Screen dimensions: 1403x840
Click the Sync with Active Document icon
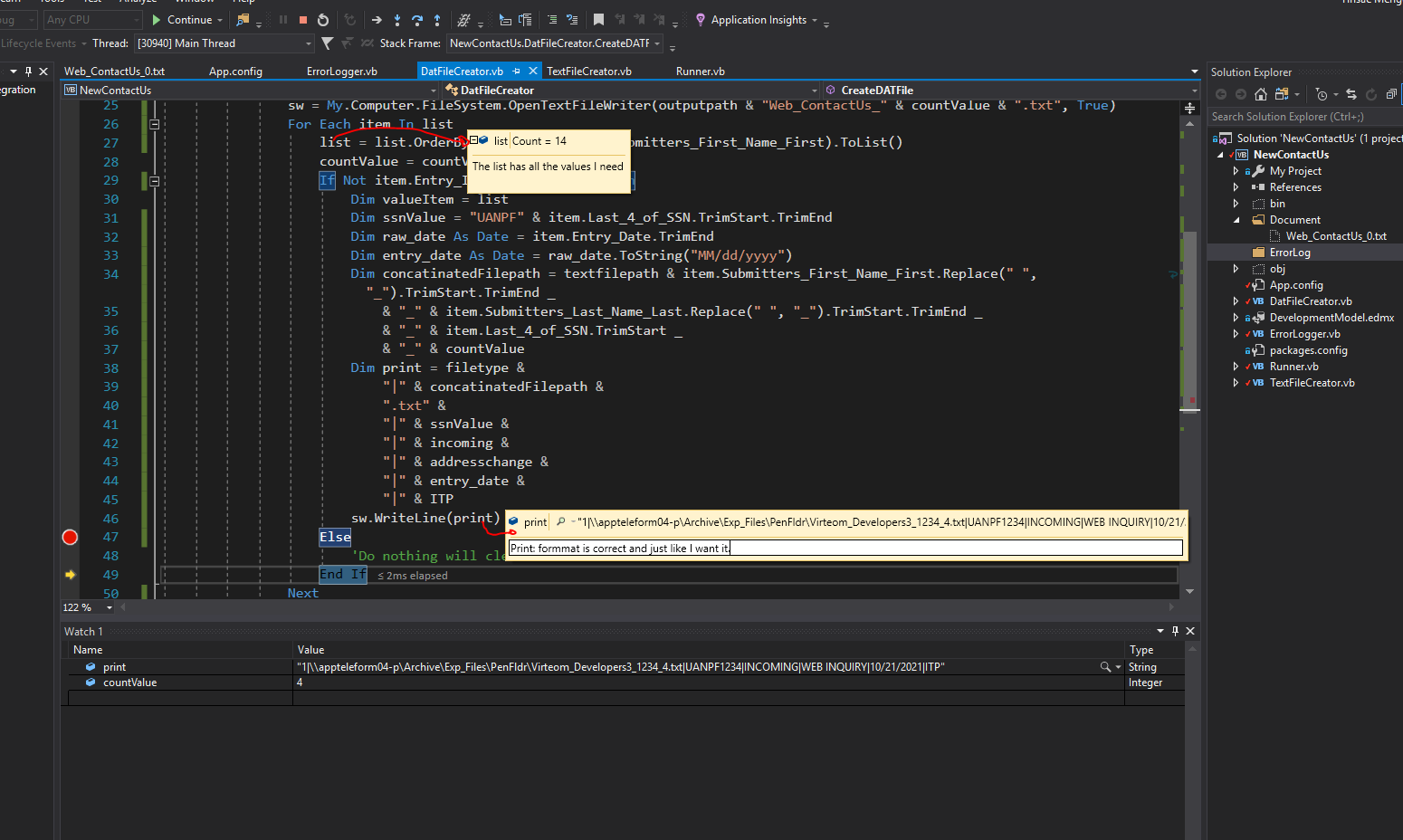(x=1351, y=94)
